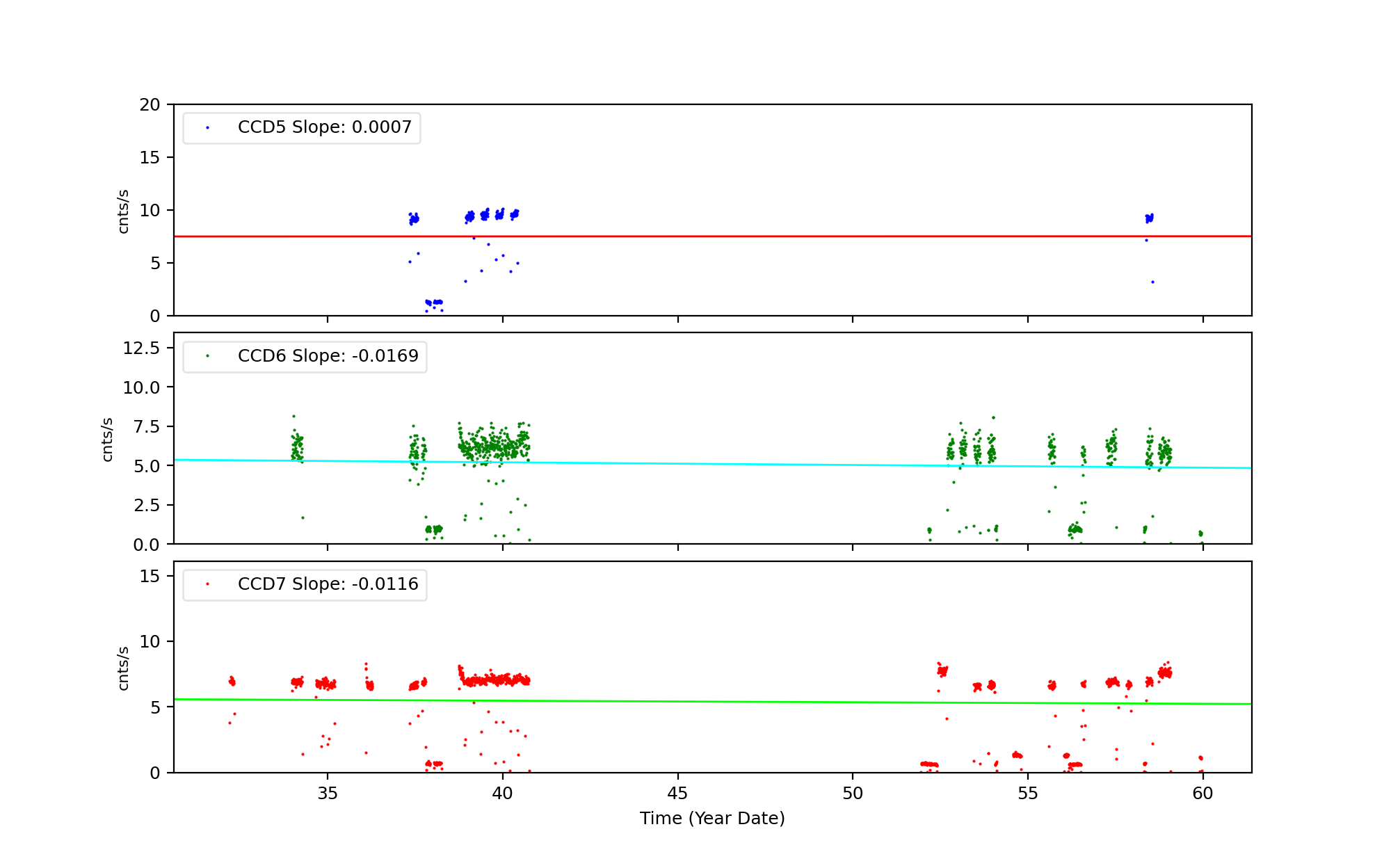
Task: Click y-axis tick 15 on CCD7 plot
Action: tap(150, 576)
